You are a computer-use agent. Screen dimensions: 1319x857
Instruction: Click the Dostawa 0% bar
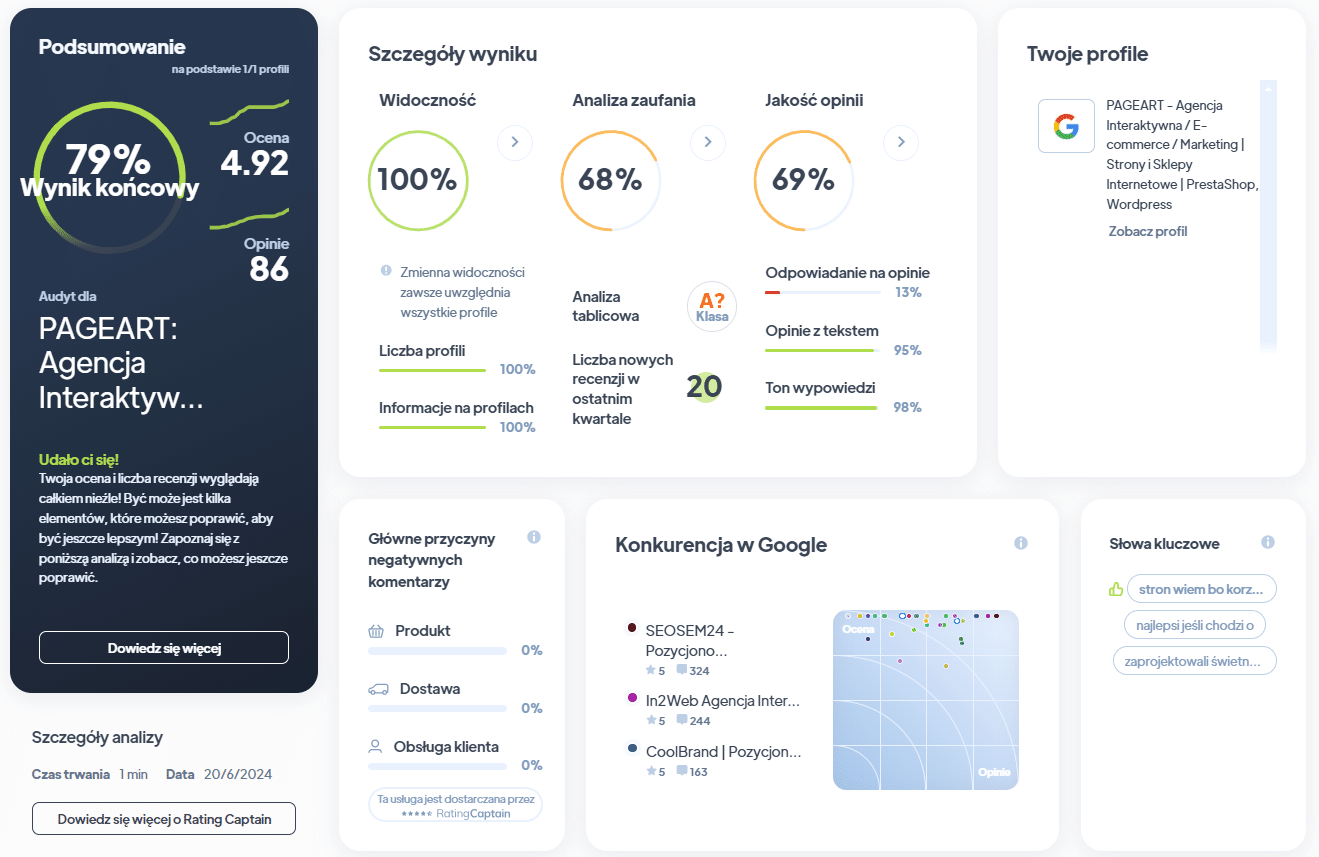[x=437, y=709]
